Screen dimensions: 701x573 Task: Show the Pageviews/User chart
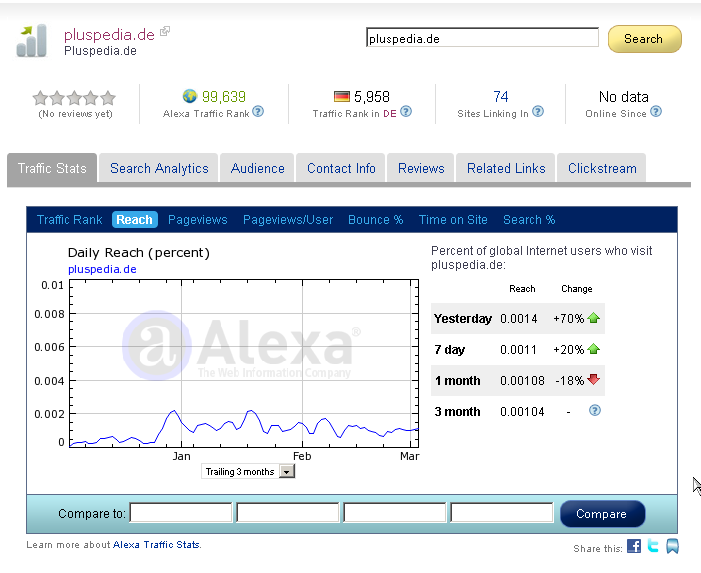point(288,219)
